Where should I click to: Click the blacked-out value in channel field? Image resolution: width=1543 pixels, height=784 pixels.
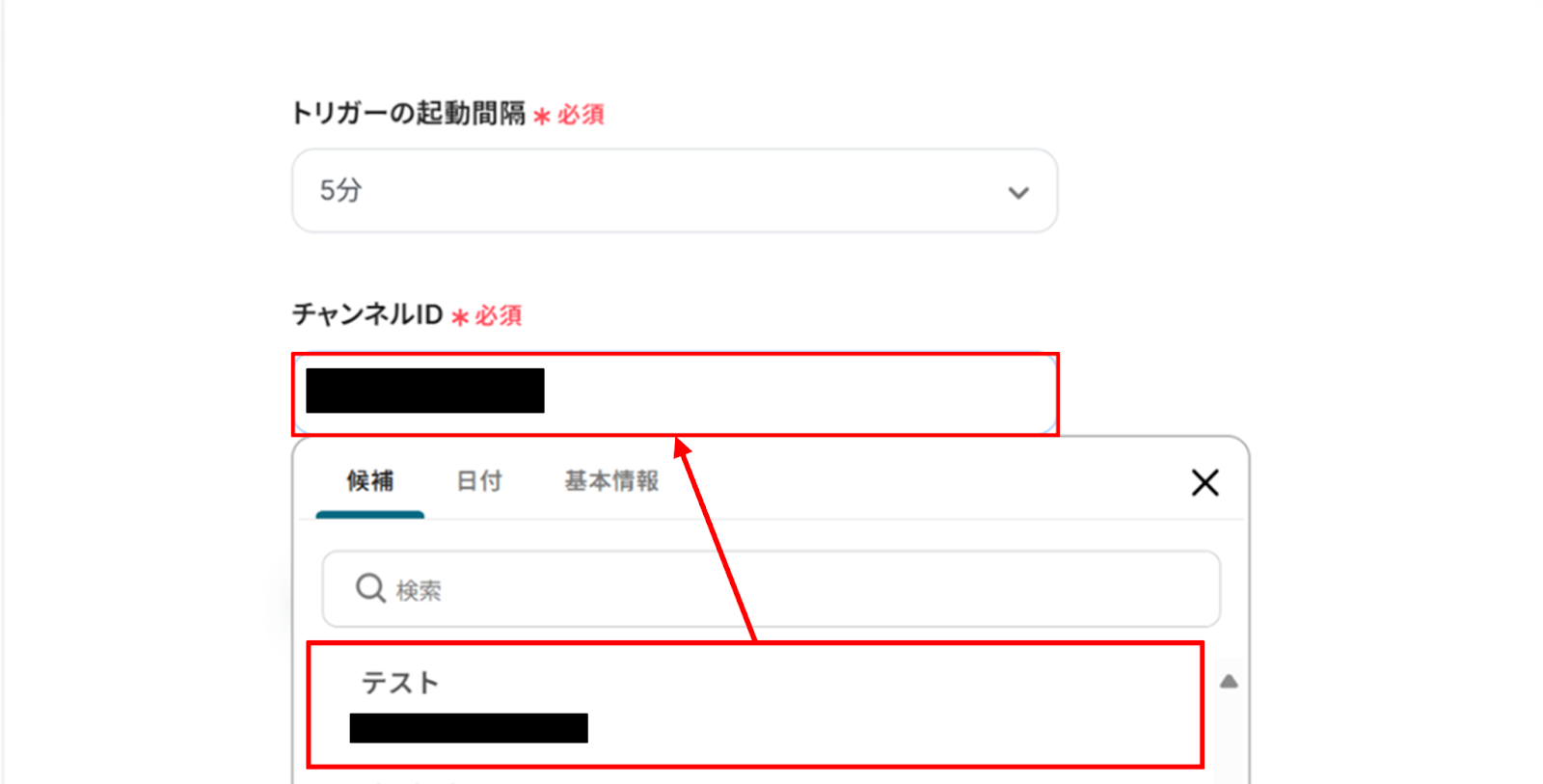tap(425, 391)
